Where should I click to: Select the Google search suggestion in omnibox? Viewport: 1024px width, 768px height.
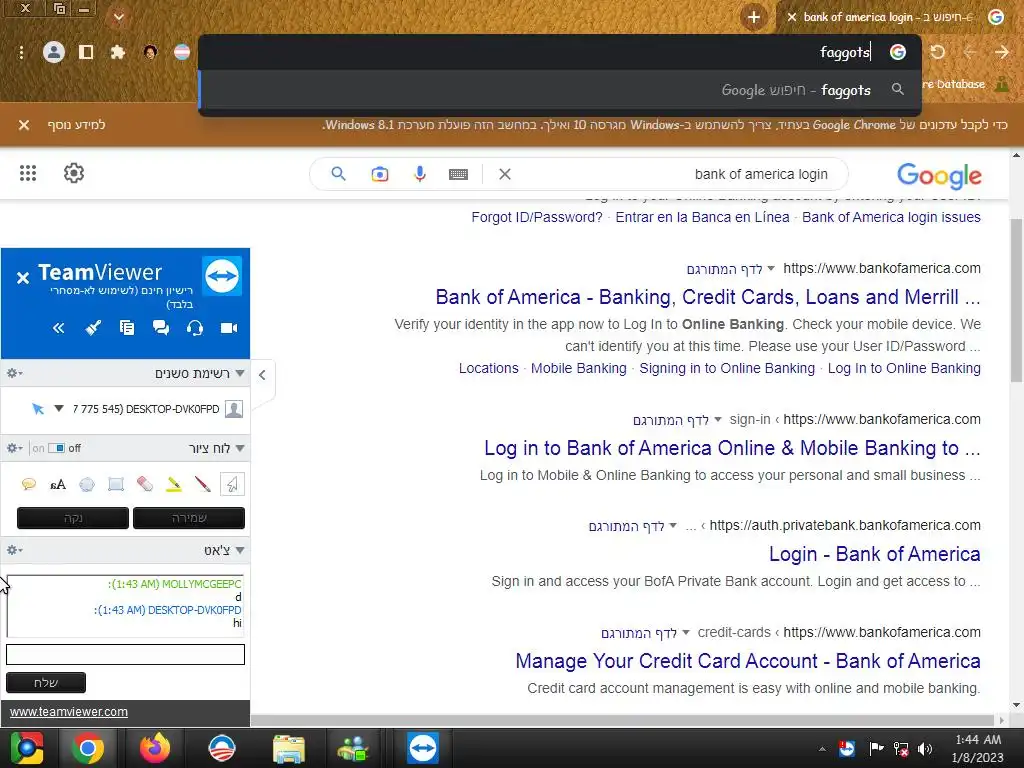(560, 90)
